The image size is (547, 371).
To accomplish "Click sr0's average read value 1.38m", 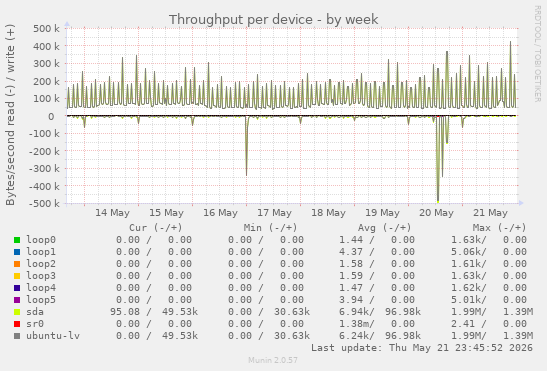I will tap(354, 324).
